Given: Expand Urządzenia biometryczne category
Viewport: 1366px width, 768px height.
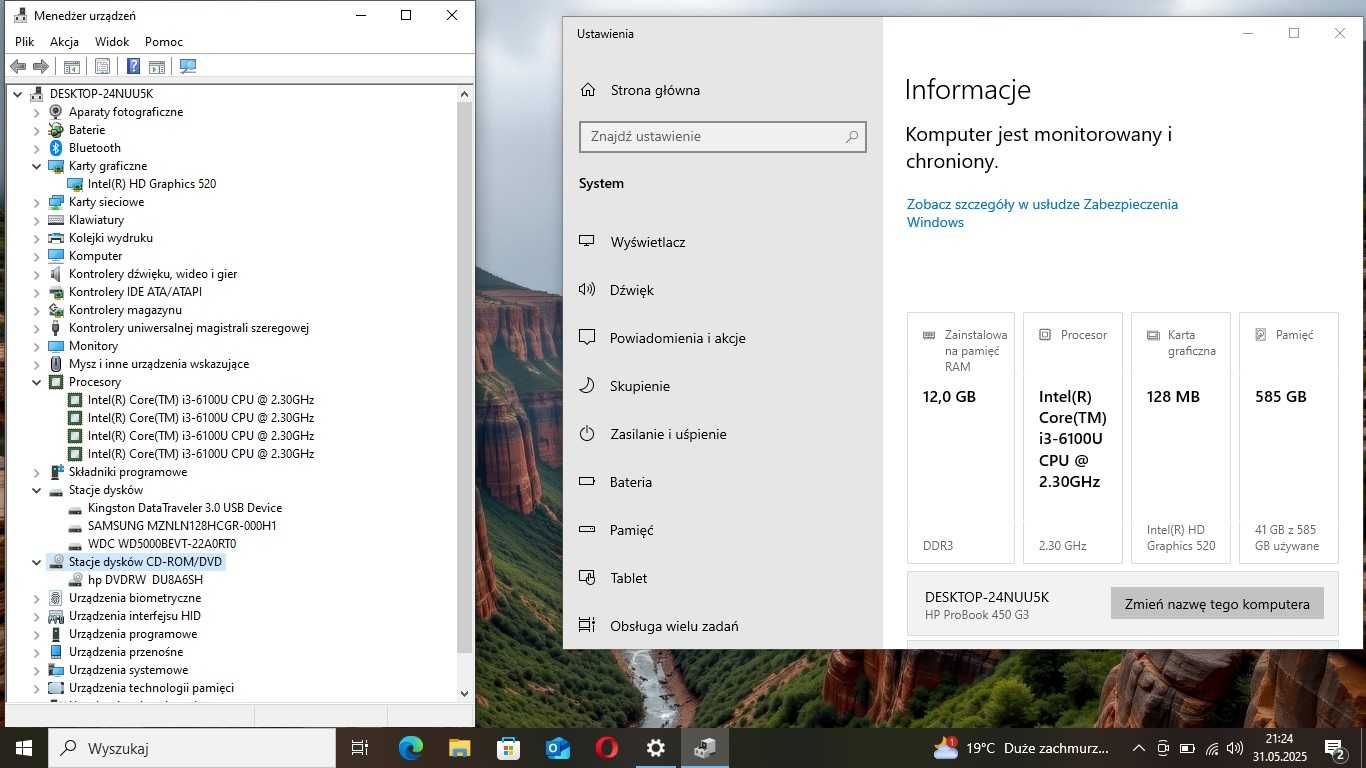Looking at the screenshot, I should point(37,598).
